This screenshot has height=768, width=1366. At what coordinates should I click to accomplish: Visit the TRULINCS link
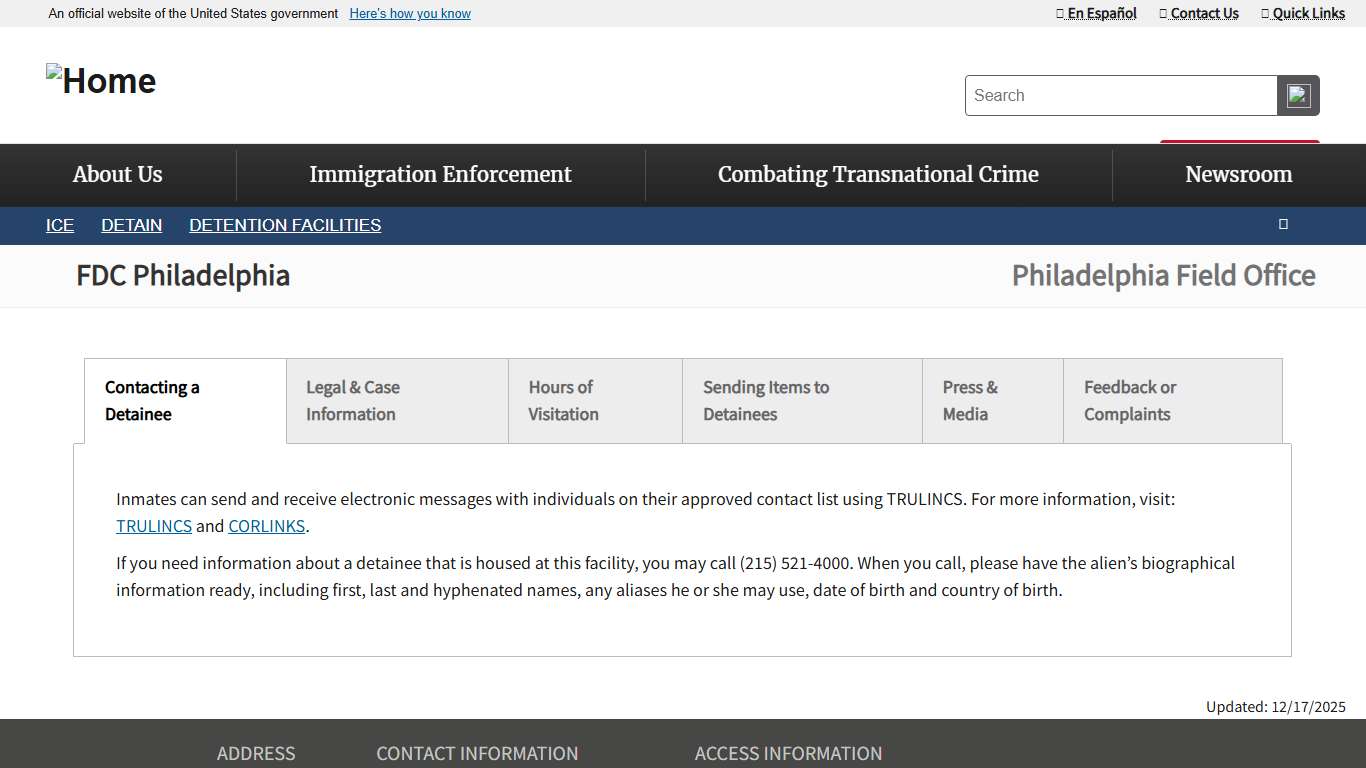(154, 527)
